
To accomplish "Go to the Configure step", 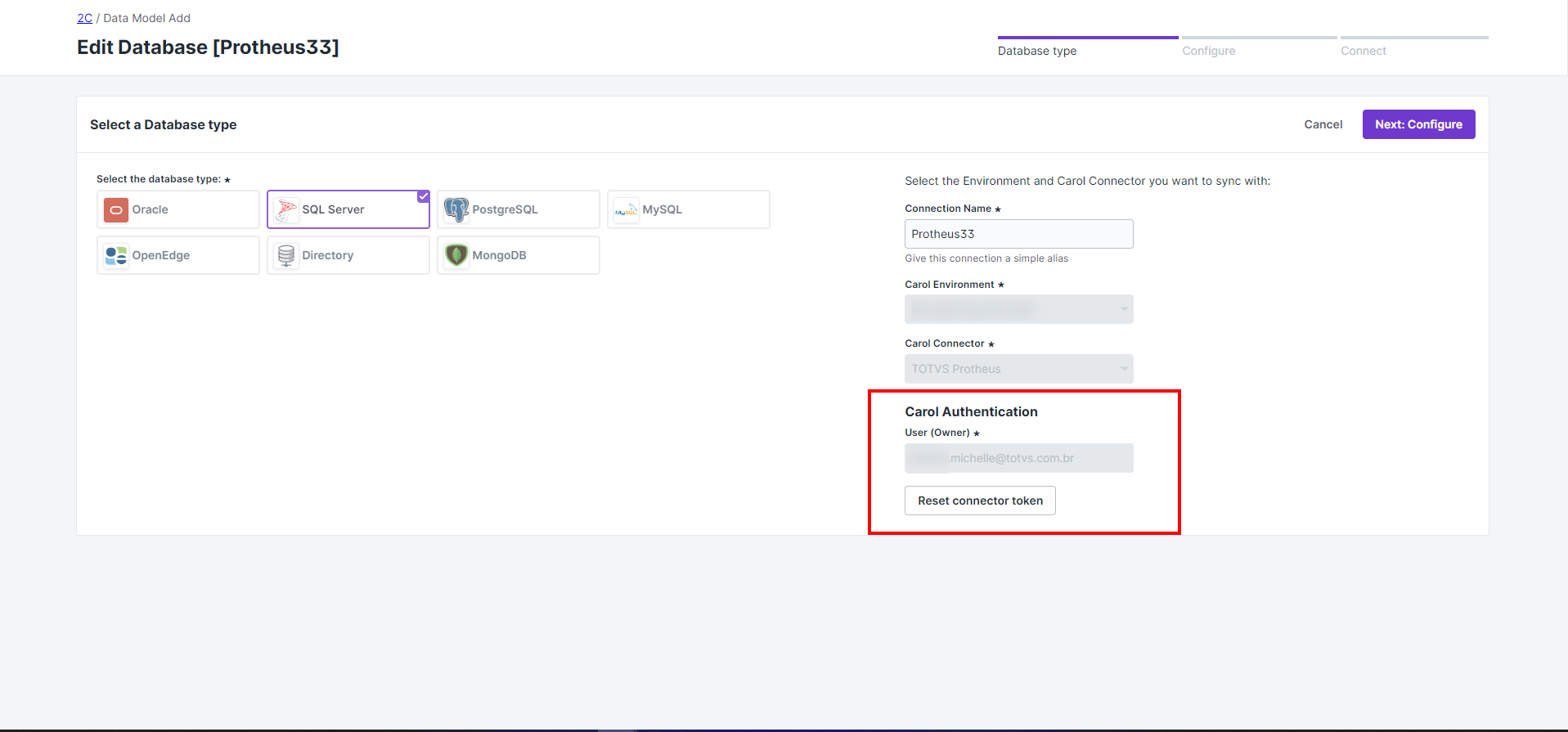I will [1208, 51].
